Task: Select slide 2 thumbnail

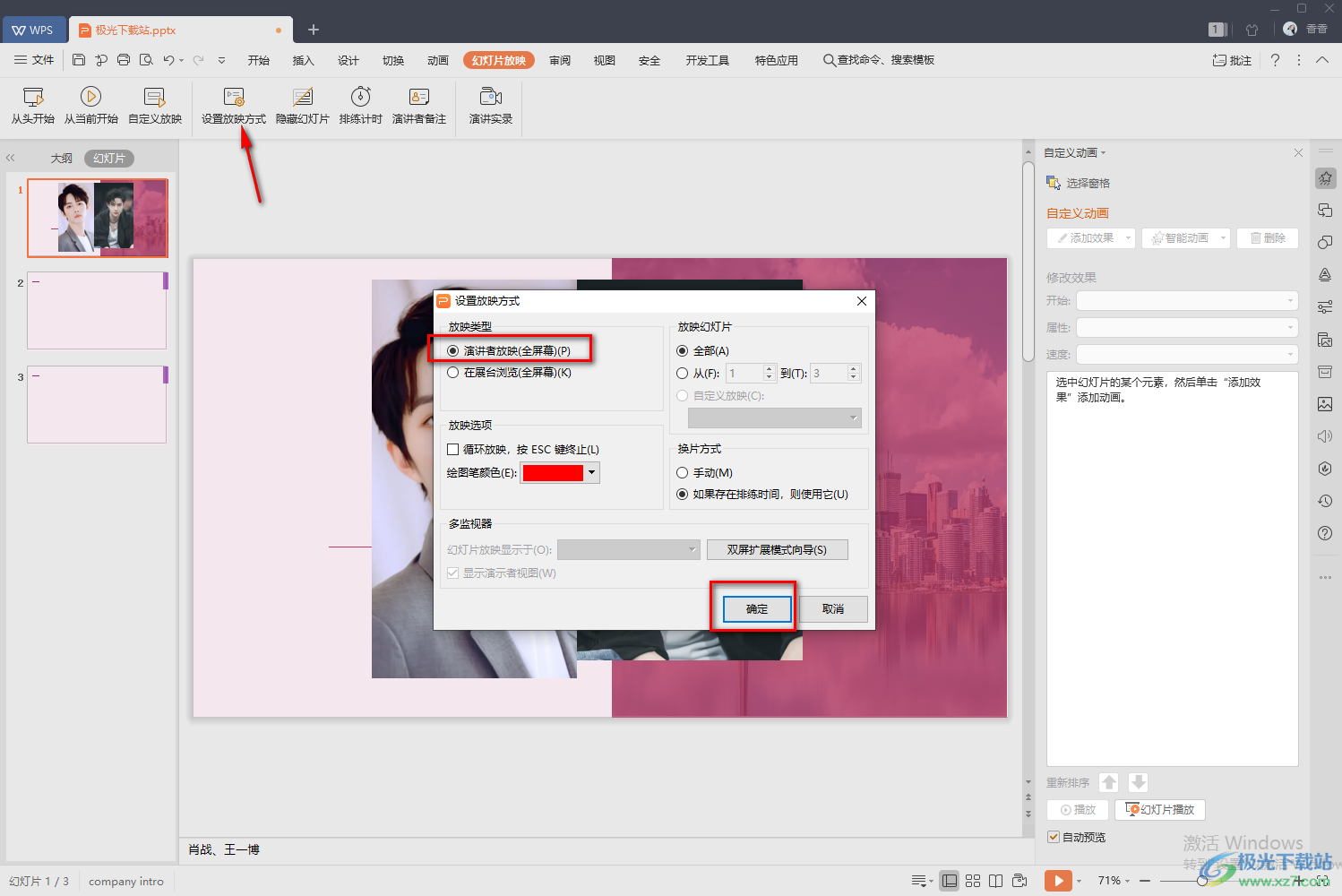Action: (x=97, y=310)
